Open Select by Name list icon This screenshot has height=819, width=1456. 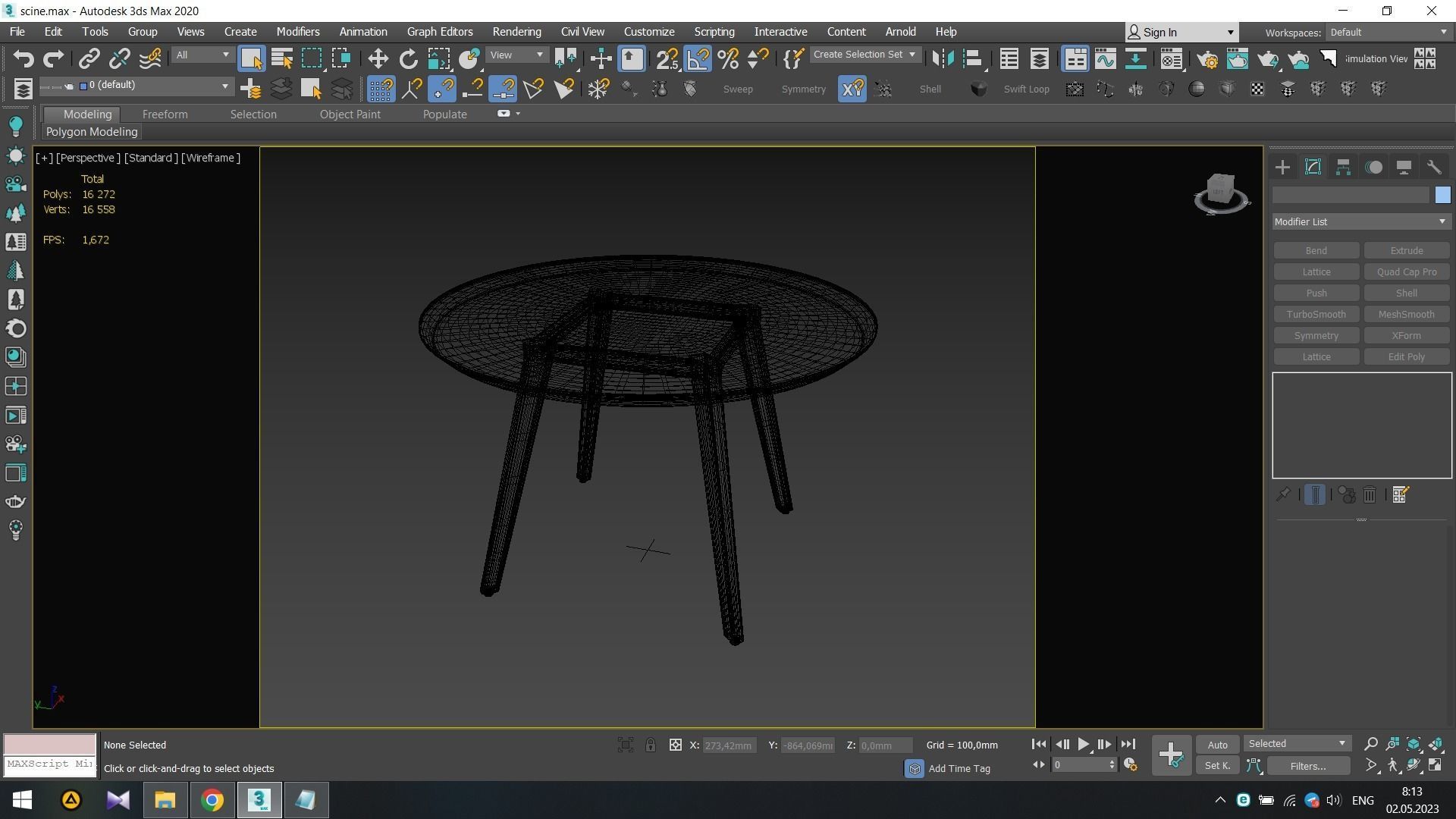click(x=282, y=58)
